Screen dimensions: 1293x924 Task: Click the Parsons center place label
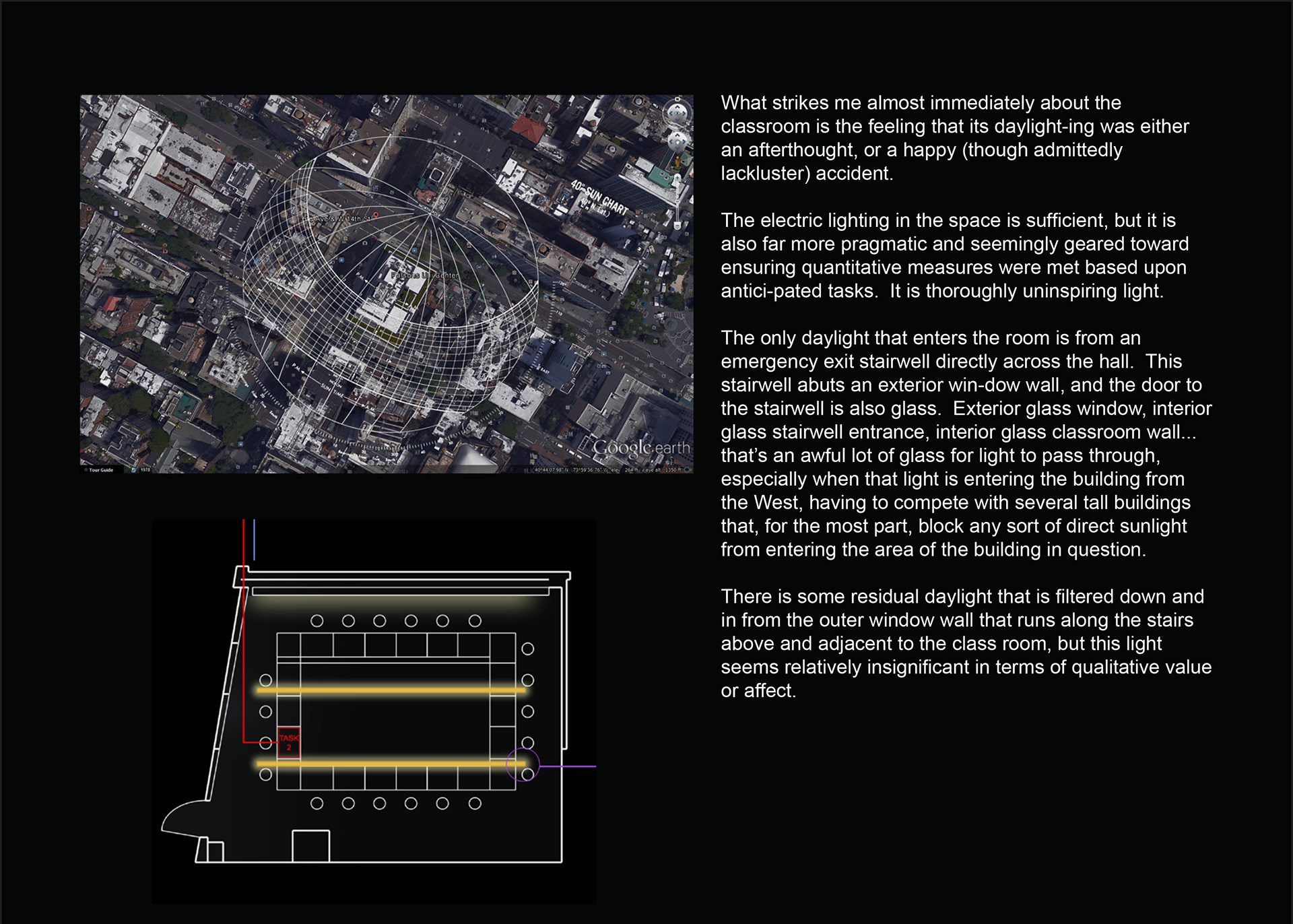click(x=424, y=275)
